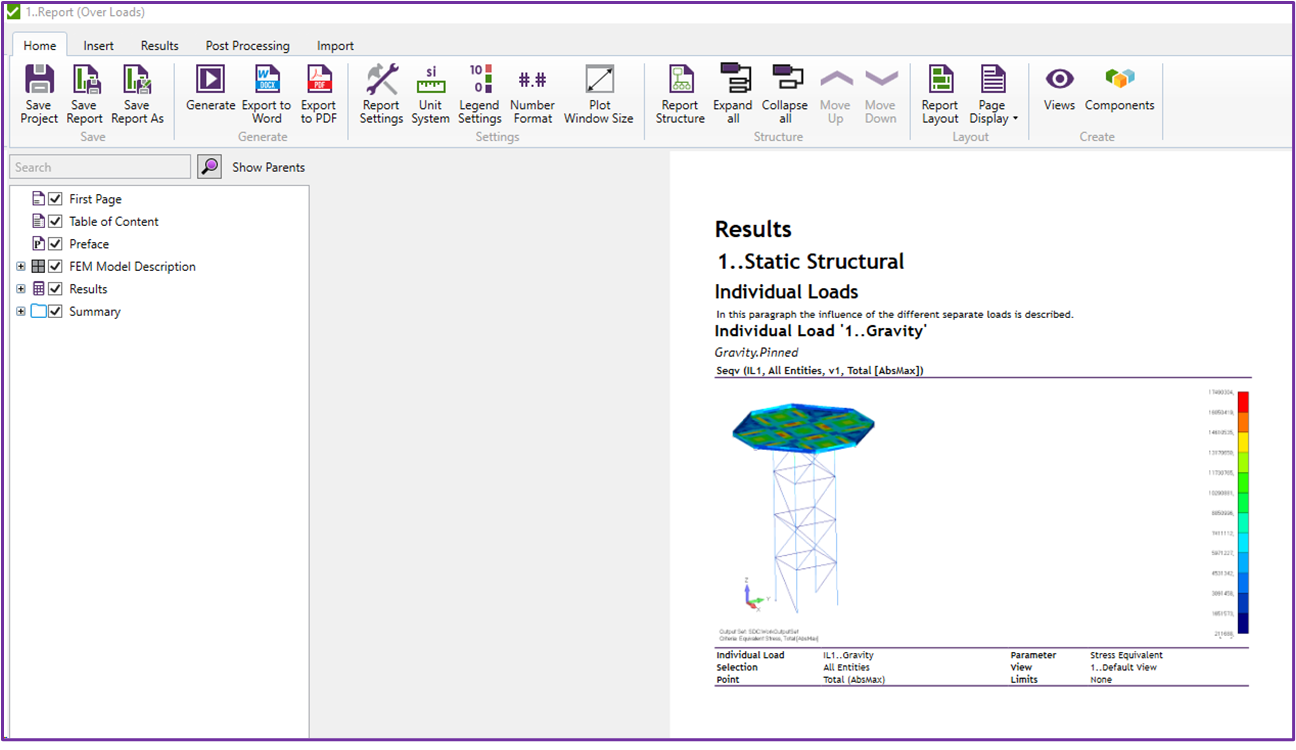Switch to the Home tab
This screenshot has width=1296, height=750.
pyautogui.click(x=40, y=45)
